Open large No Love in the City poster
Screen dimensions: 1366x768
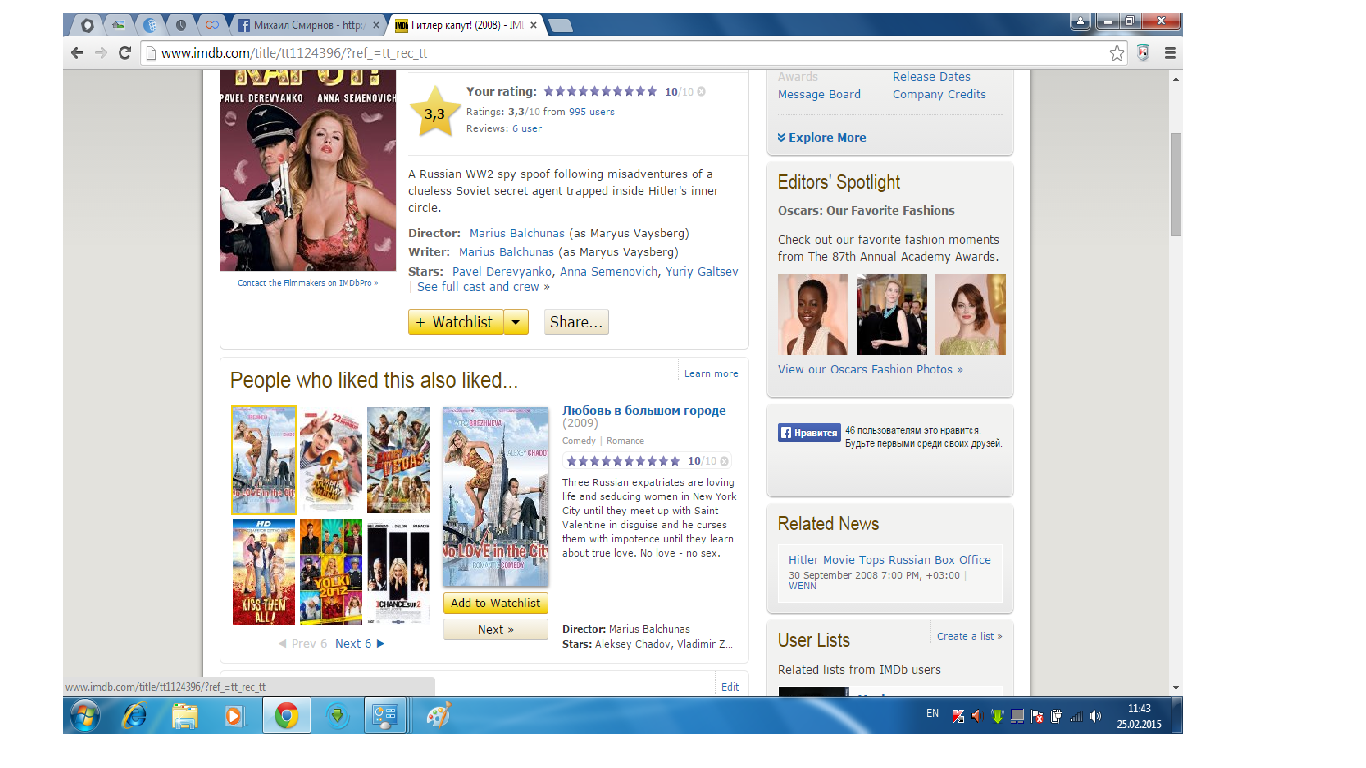pyautogui.click(x=496, y=497)
